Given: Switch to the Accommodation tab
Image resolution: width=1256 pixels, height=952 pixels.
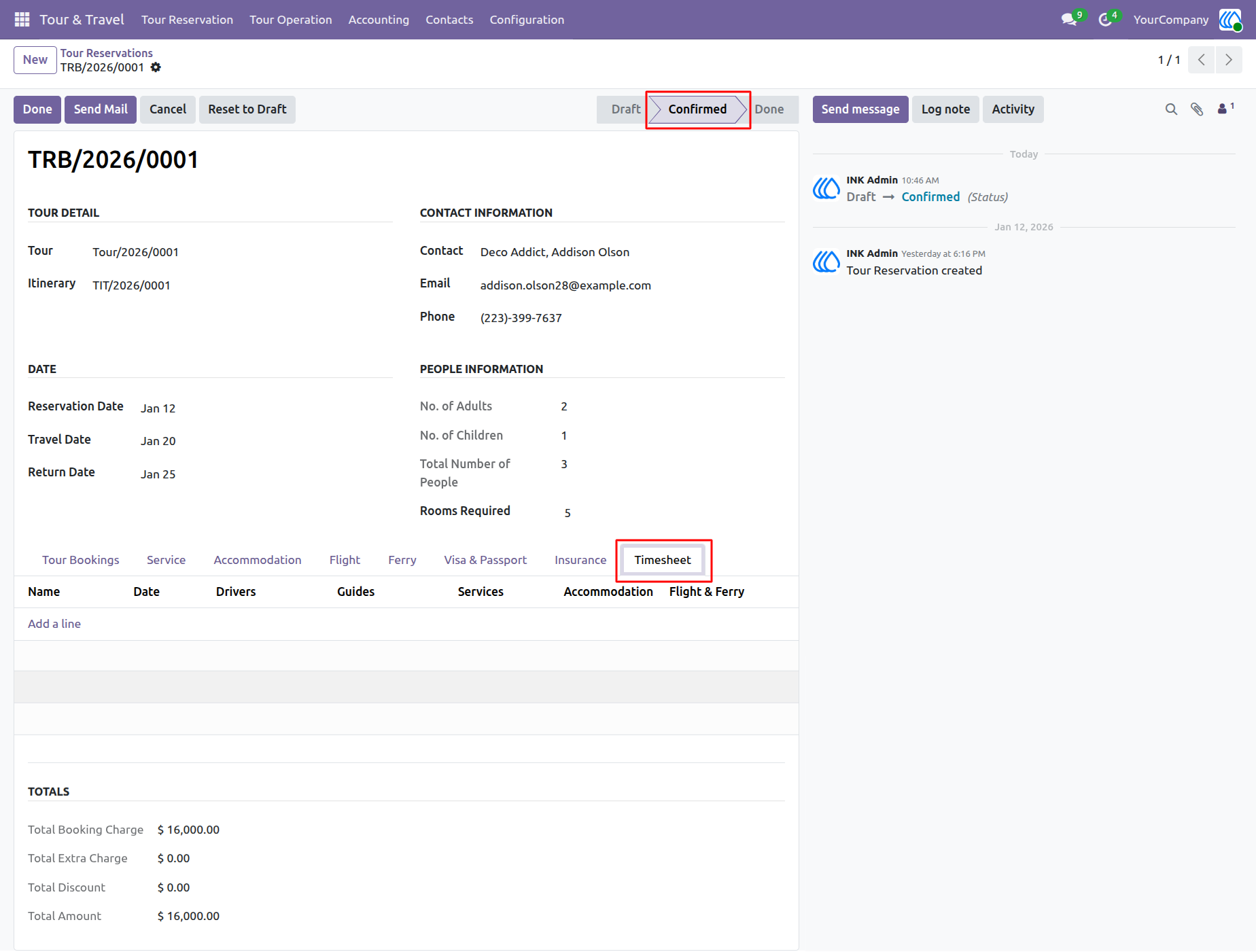Looking at the screenshot, I should point(258,560).
